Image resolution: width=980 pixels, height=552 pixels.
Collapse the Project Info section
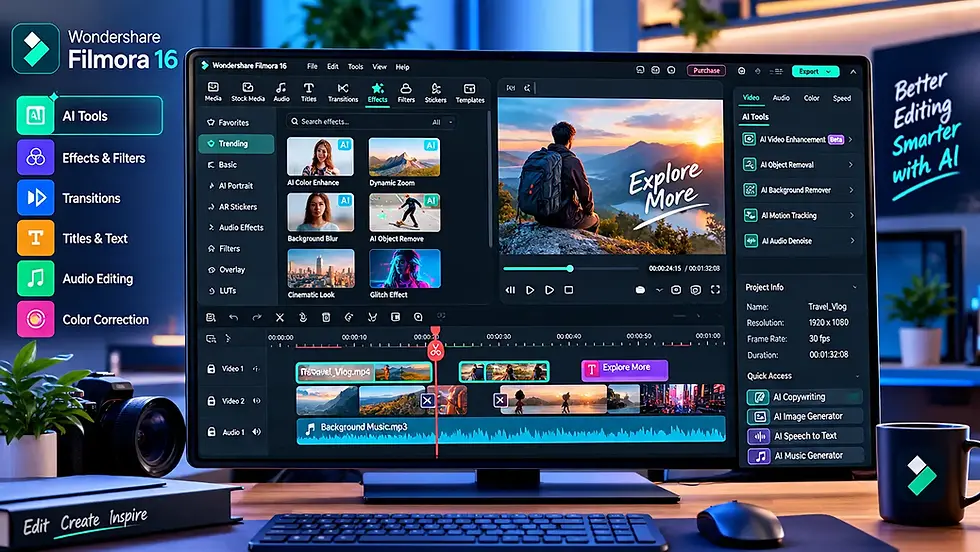tap(855, 288)
